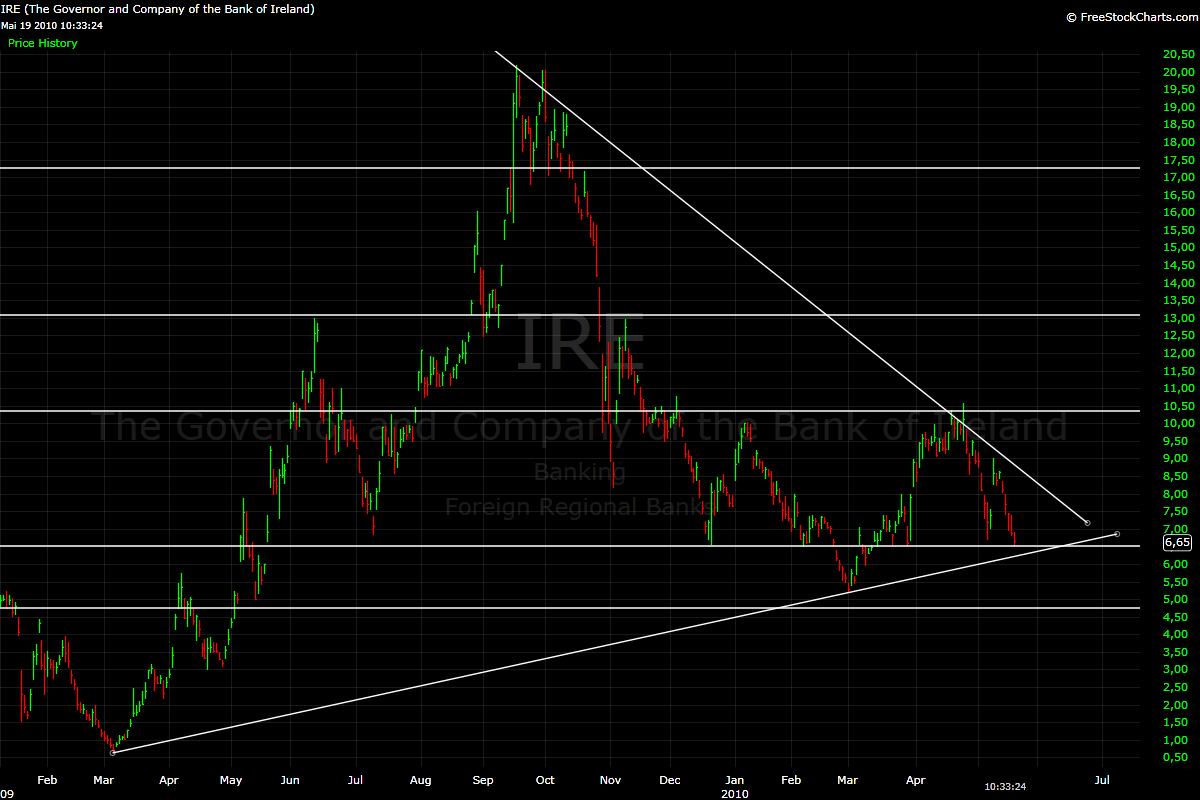Click the 10,00 price axis label

1177,423
